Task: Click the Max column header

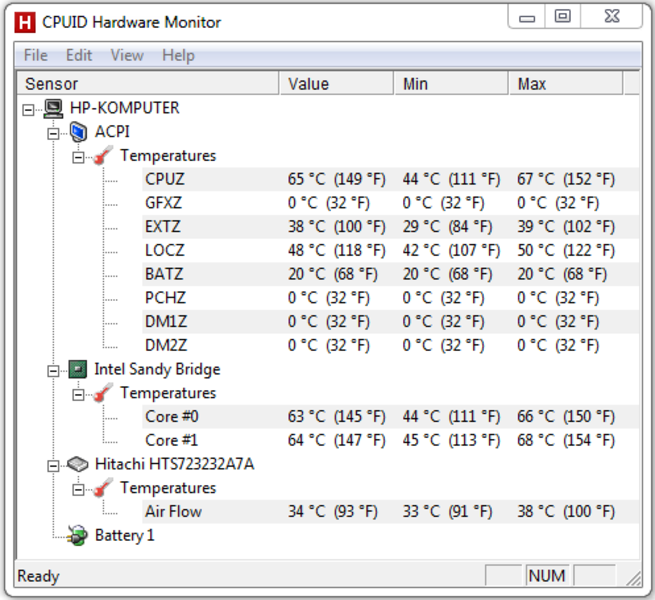Action: [x=566, y=84]
